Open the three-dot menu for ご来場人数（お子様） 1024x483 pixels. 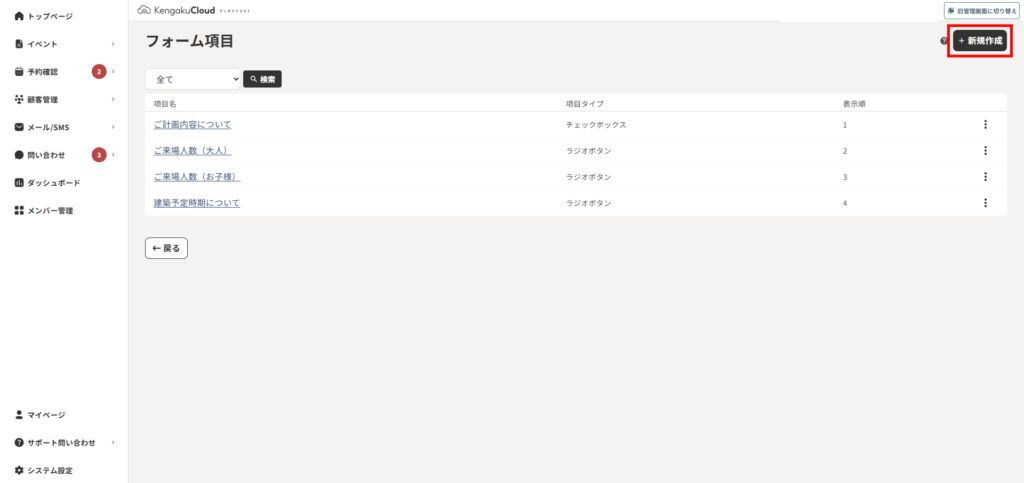click(985, 177)
